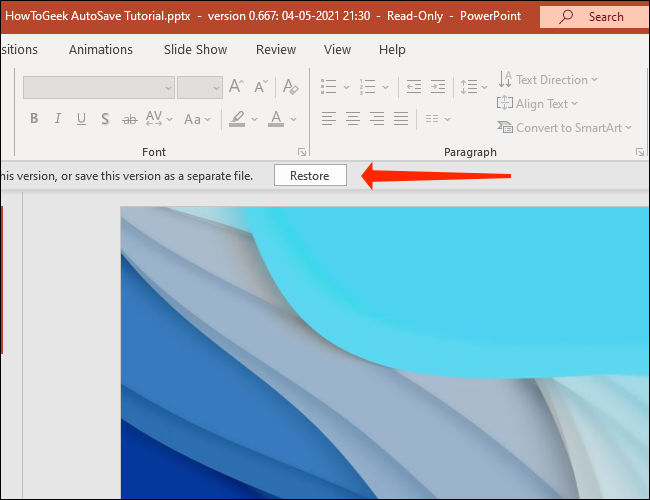Viewport: 650px width, 500px height.
Task: Click the Decrease Font Size icon
Action: tap(261, 87)
